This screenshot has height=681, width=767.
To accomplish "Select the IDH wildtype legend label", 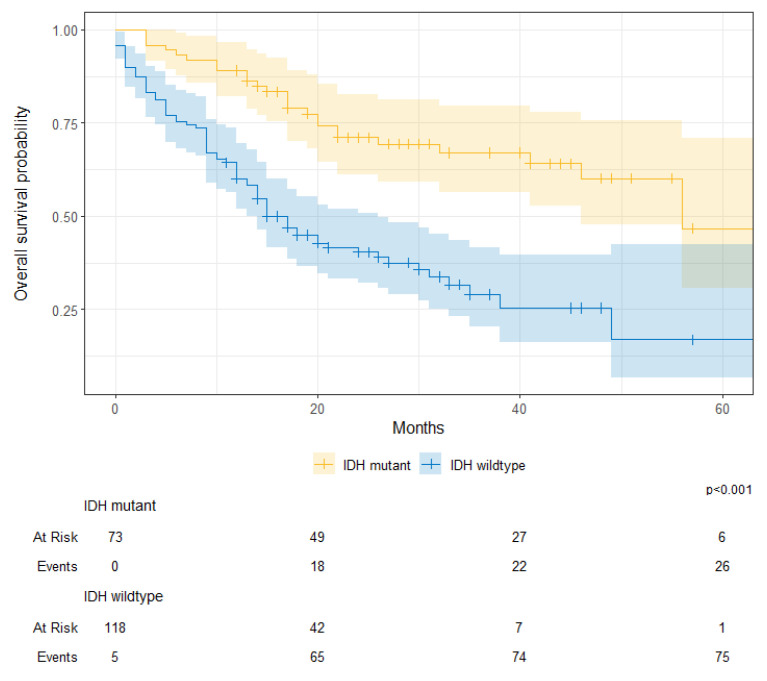I will [x=488, y=465].
